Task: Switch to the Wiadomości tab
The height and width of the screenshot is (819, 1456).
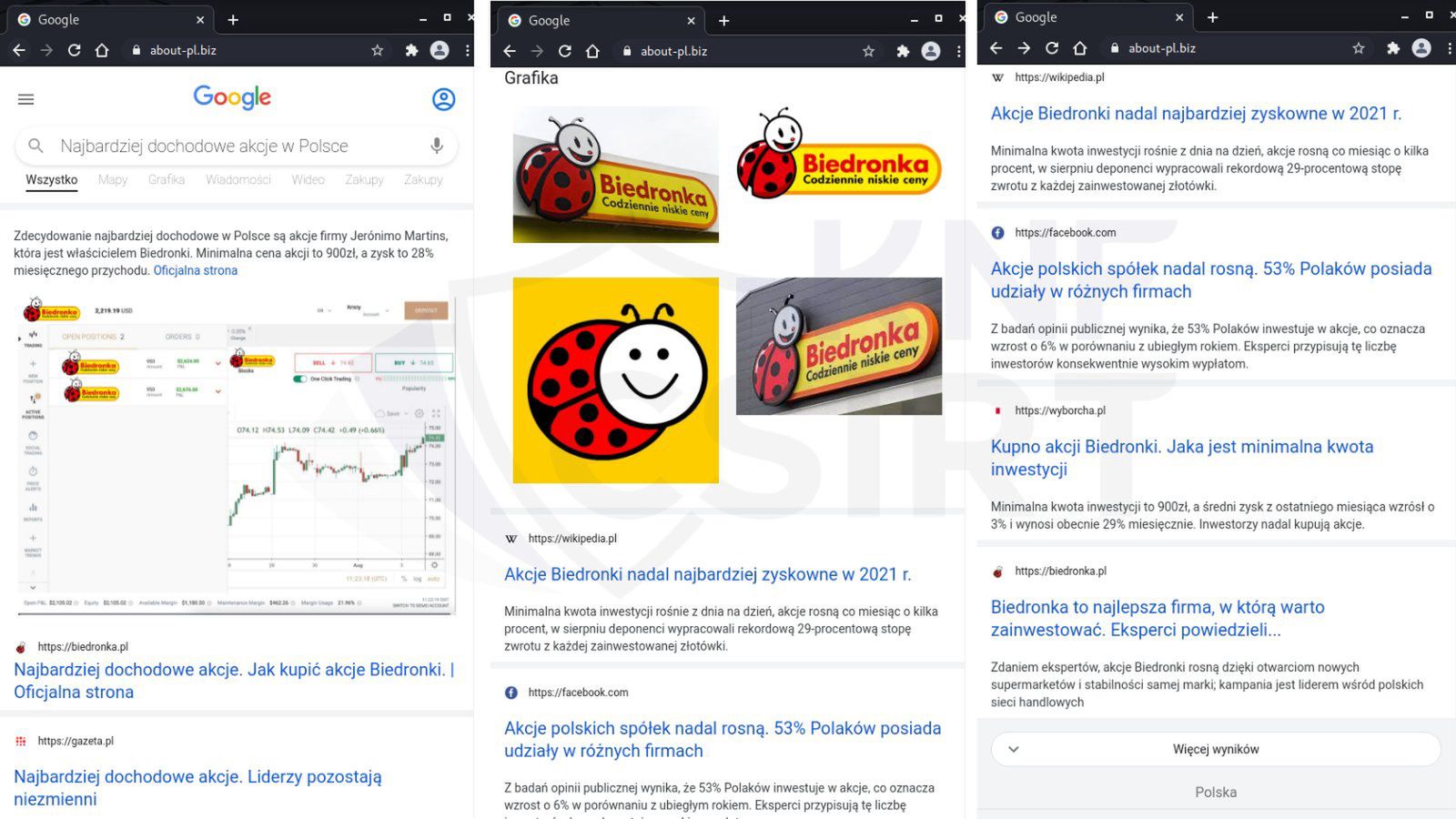Action: pos(238,180)
